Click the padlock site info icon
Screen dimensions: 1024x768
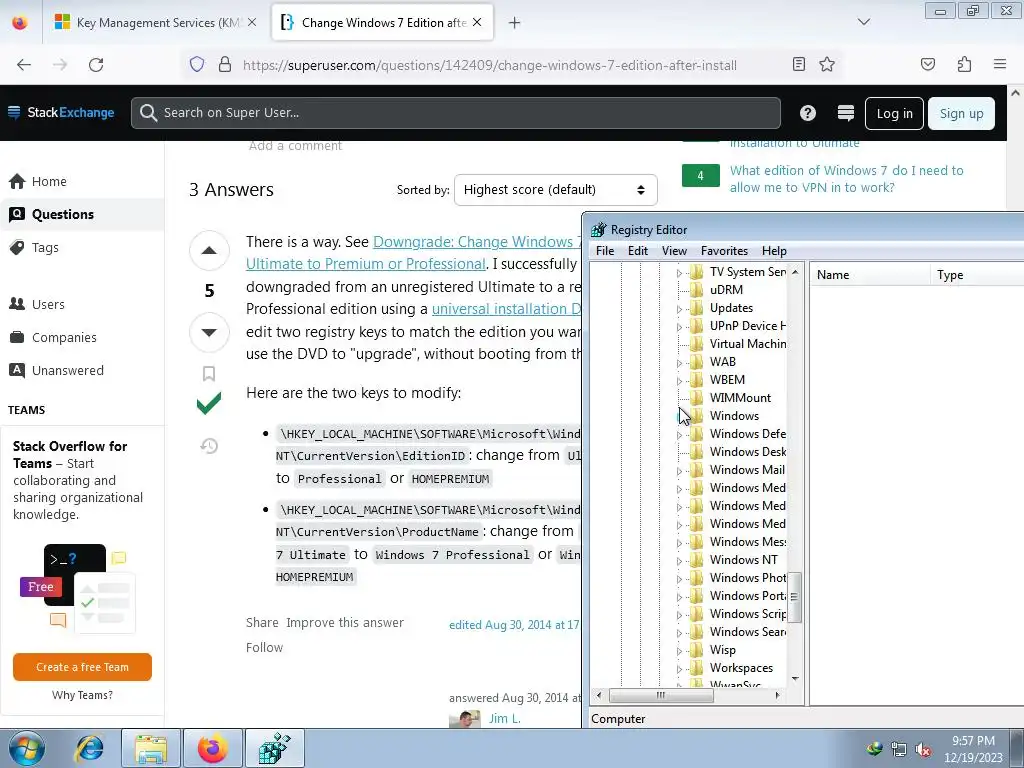(x=225, y=65)
